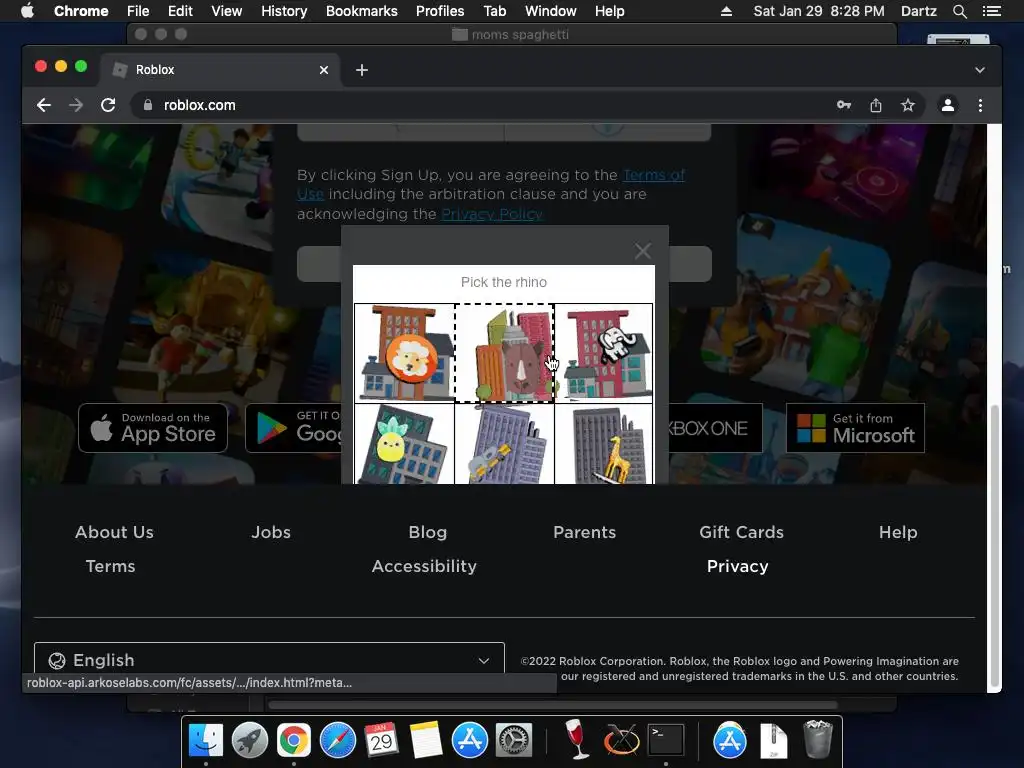Open the Chrome app menu

[x=81, y=11]
